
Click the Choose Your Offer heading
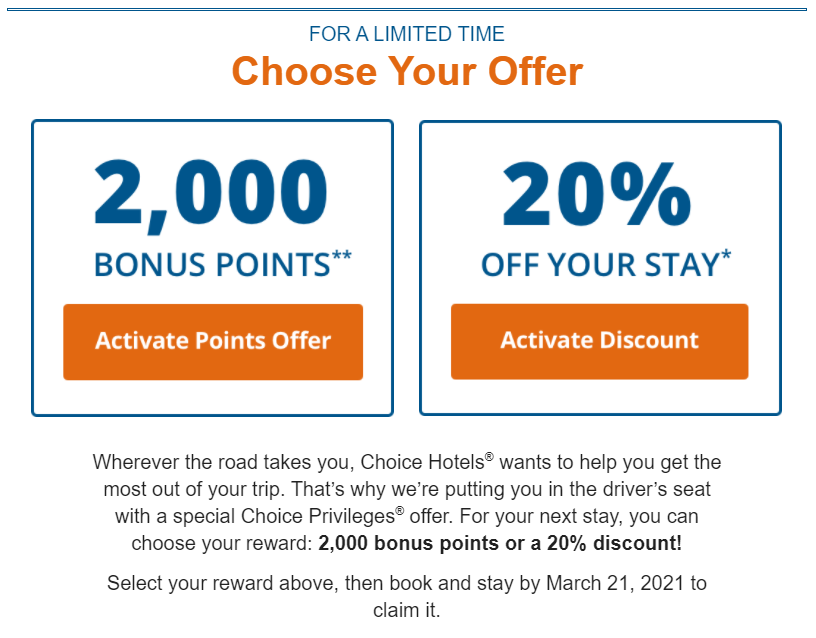(407, 71)
